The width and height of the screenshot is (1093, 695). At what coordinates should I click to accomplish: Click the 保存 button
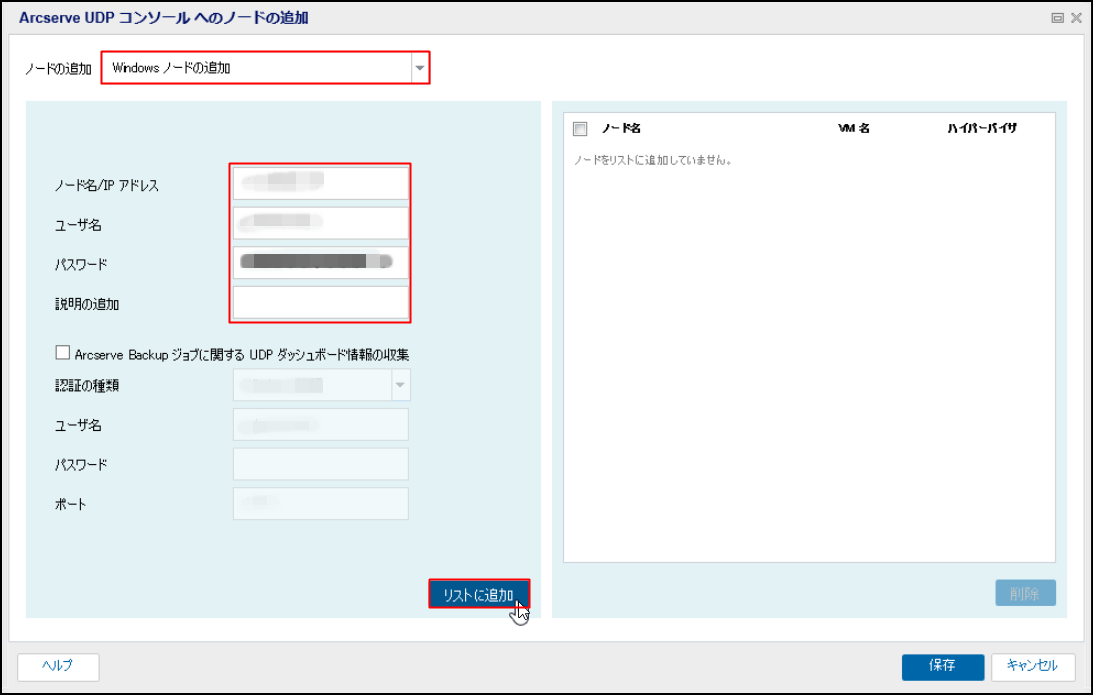(x=942, y=666)
